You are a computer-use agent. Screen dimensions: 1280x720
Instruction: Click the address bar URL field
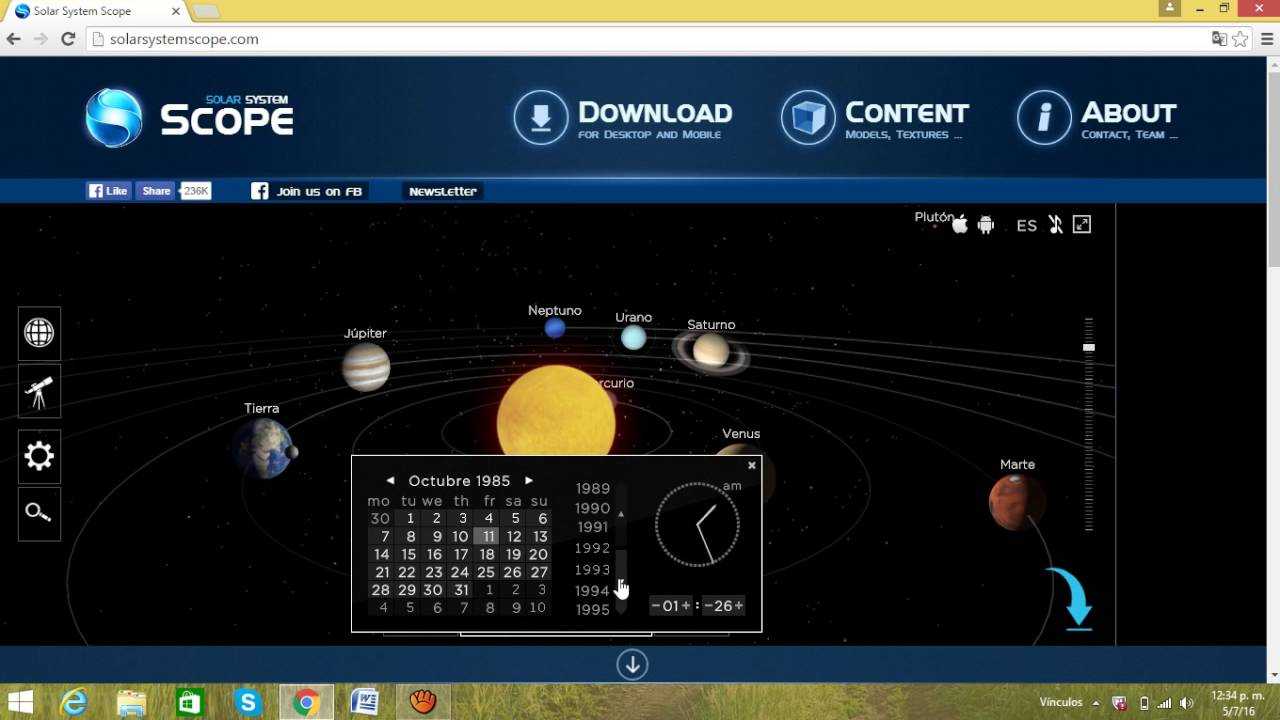645,39
